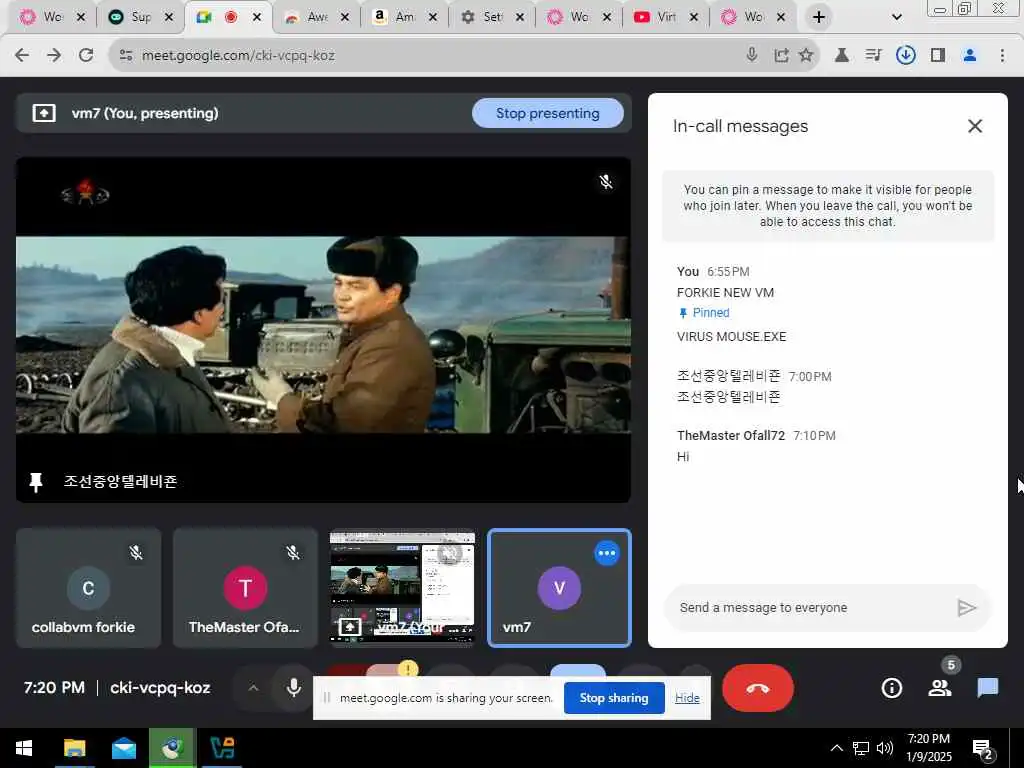Open Chrome downloads icon
This screenshot has width=1024, height=768.
(x=905, y=56)
